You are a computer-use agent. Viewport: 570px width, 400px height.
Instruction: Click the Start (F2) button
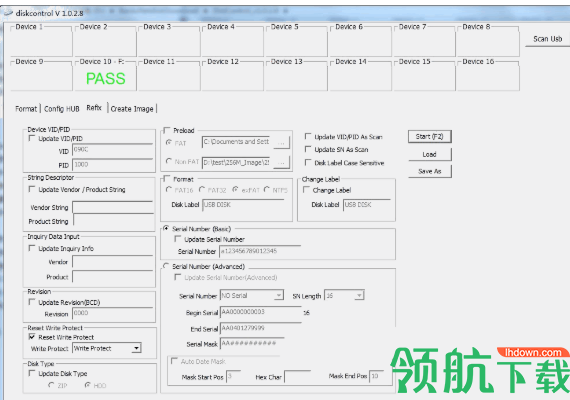coord(430,137)
